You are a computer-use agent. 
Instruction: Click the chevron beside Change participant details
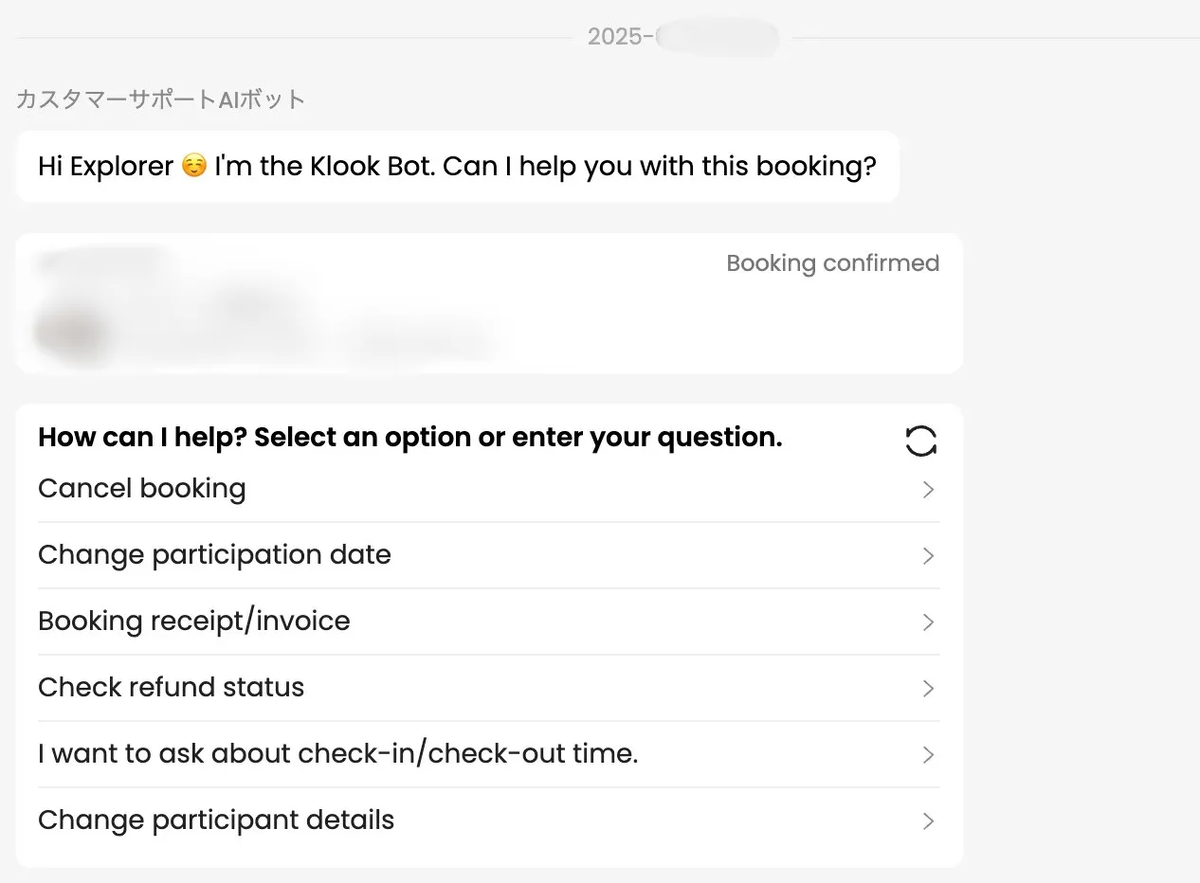(x=928, y=821)
